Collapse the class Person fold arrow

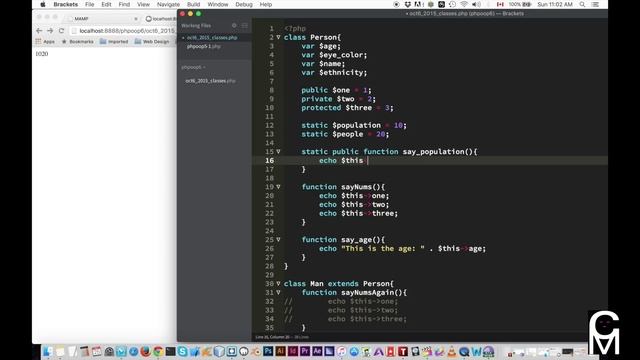tap(278, 37)
